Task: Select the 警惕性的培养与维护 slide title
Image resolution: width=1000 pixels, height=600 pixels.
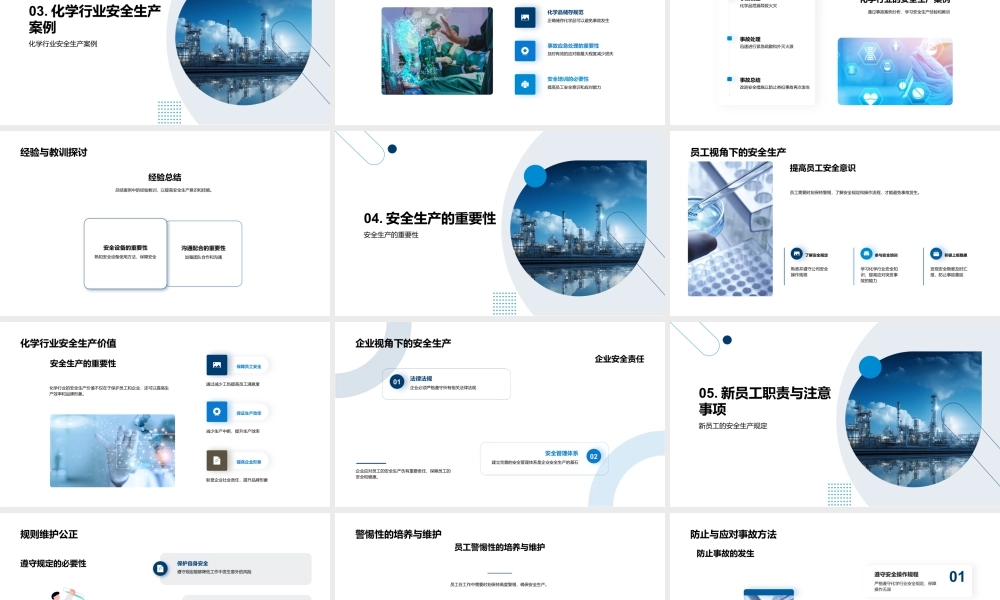Action: 399,534
